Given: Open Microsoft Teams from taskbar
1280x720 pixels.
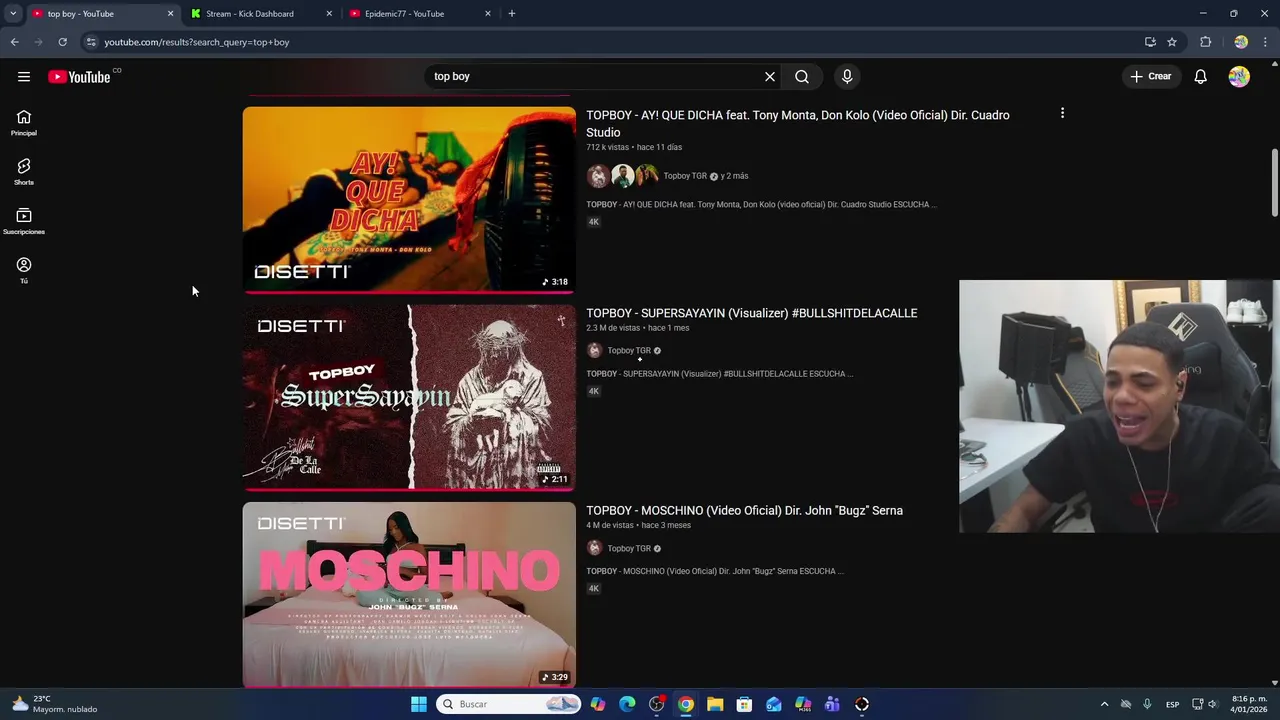Looking at the screenshot, I should point(832,704).
